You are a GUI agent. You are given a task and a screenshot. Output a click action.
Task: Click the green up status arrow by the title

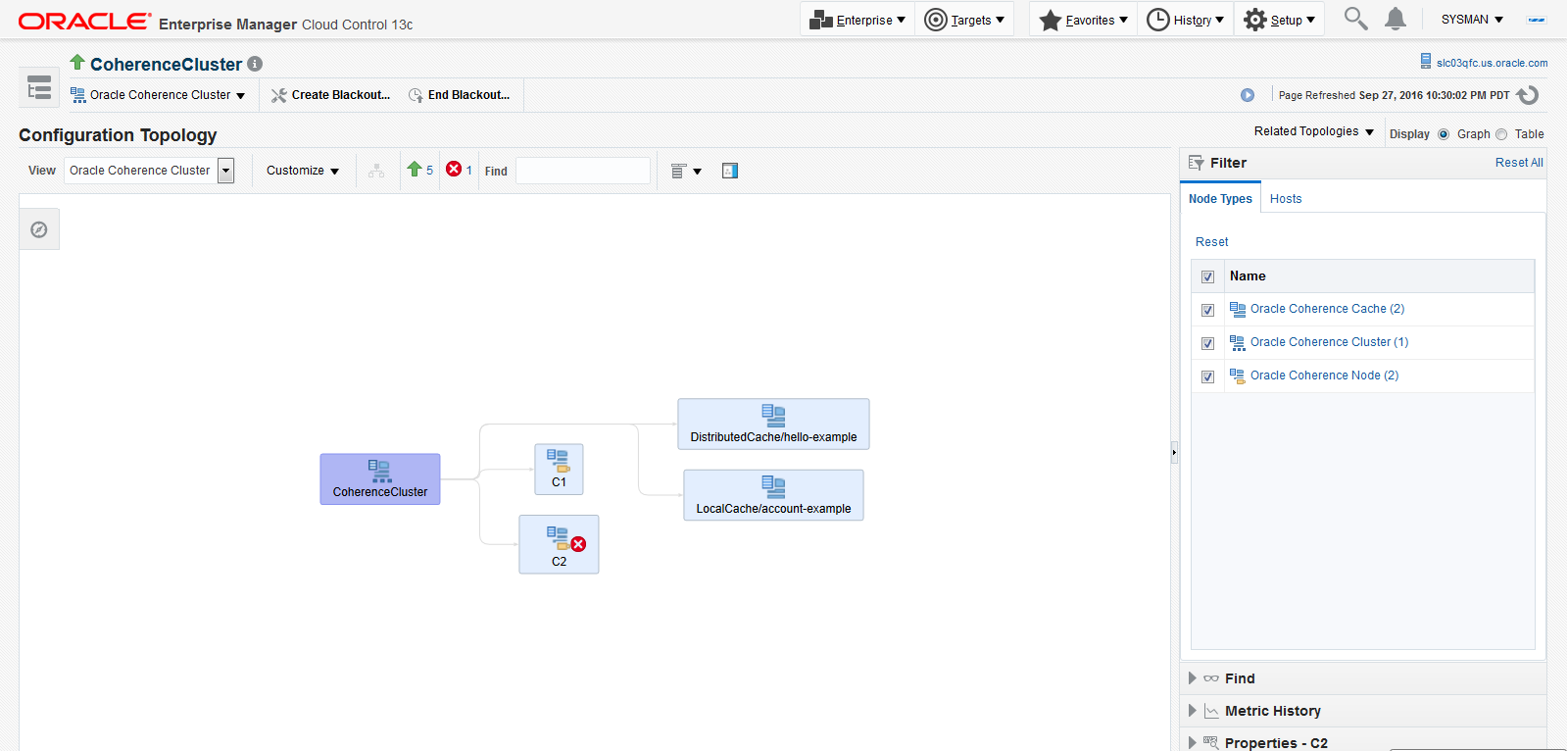click(x=77, y=62)
